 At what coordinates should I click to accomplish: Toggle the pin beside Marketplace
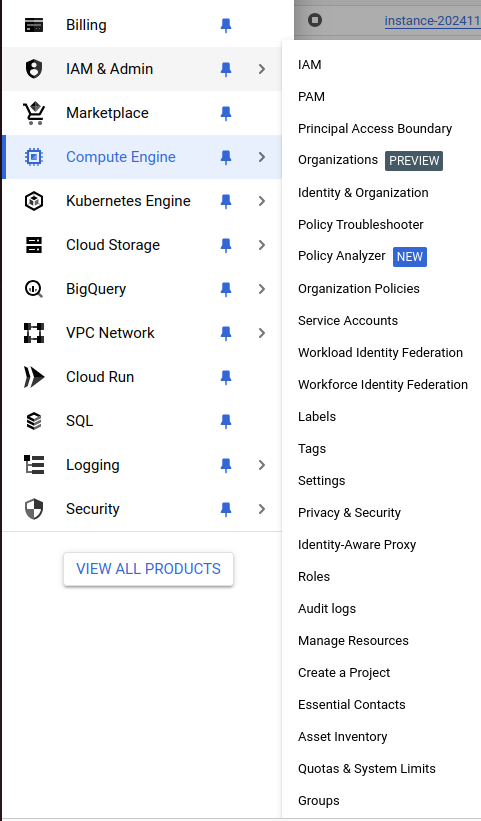coord(226,114)
